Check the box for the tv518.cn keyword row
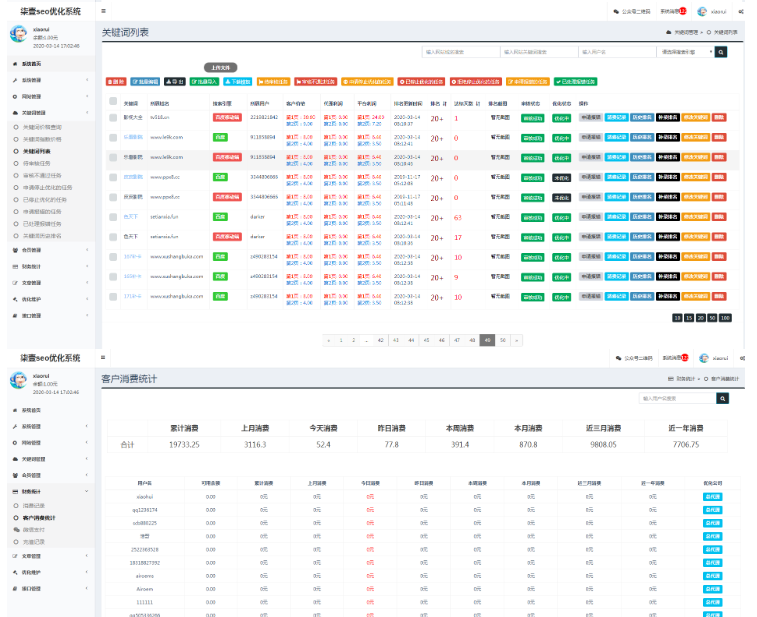Viewport: 757px width, 617px height. click(112, 118)
